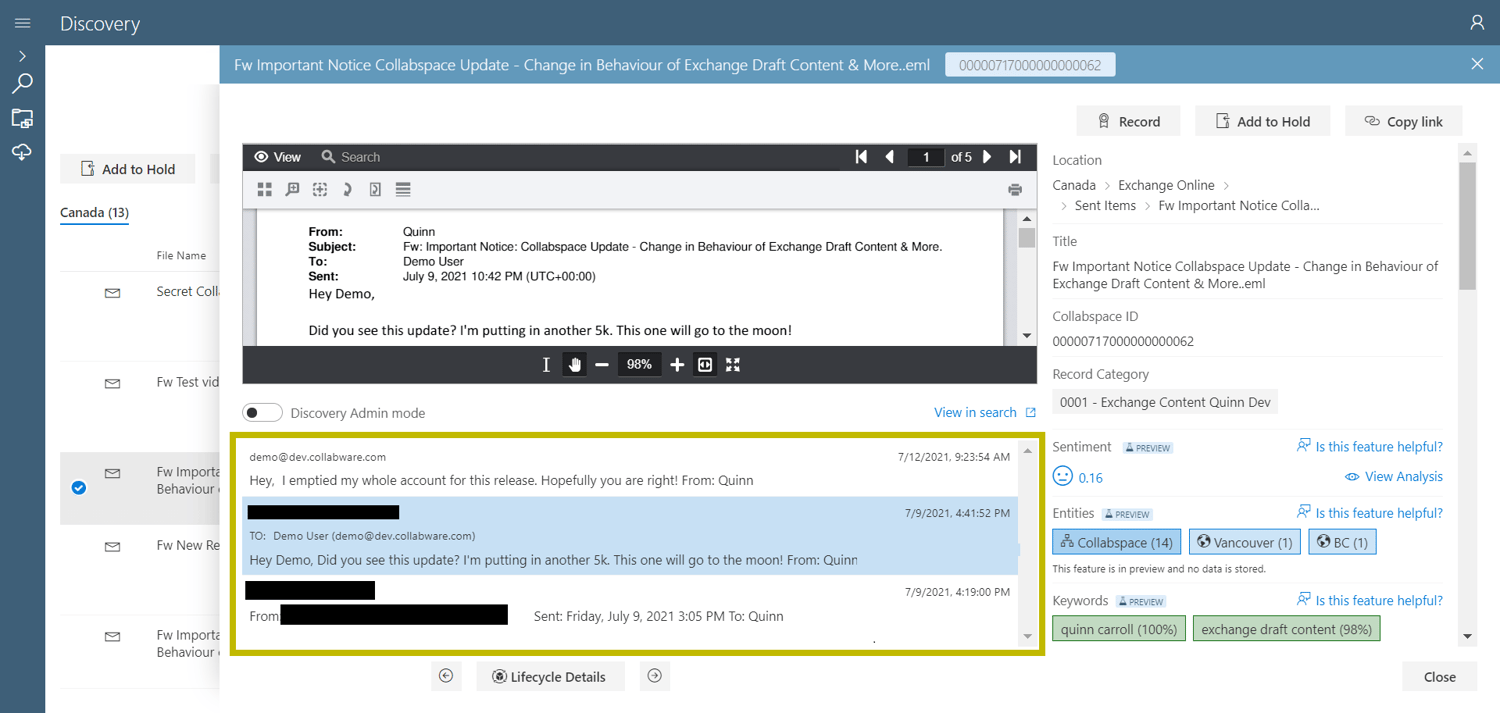Expand the hamburger navigation menu
The width and height of the screenshot is (1500, 713).
(x=22, y=22)
